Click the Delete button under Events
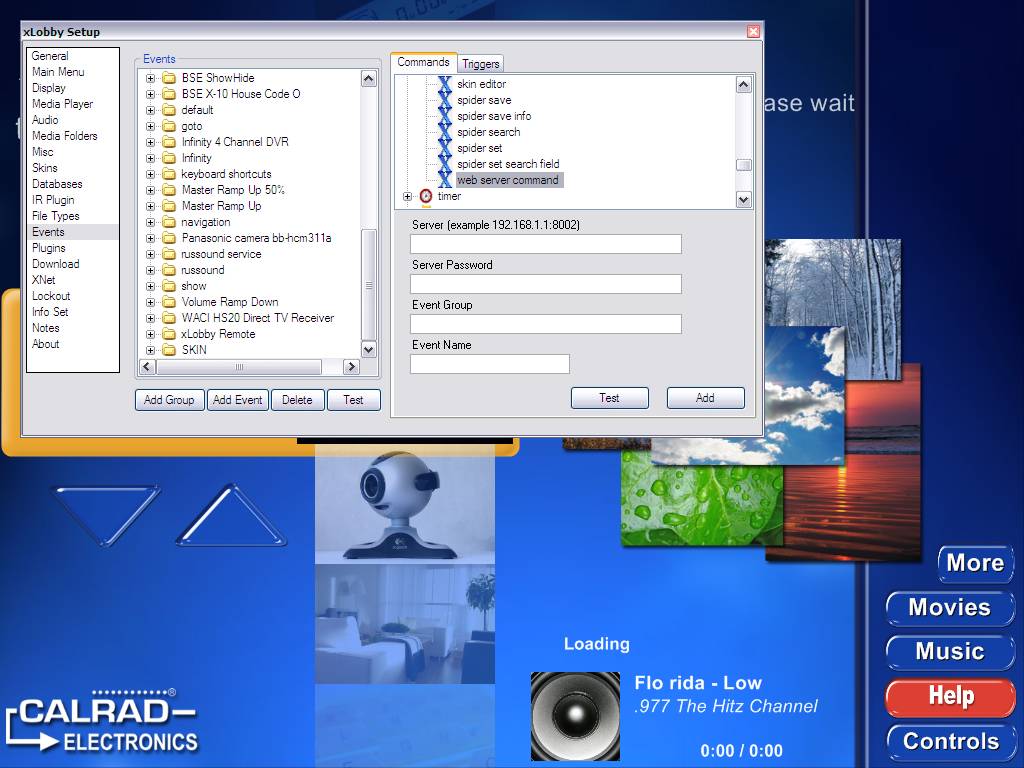 pyautogui.click(x=297, y=400)
